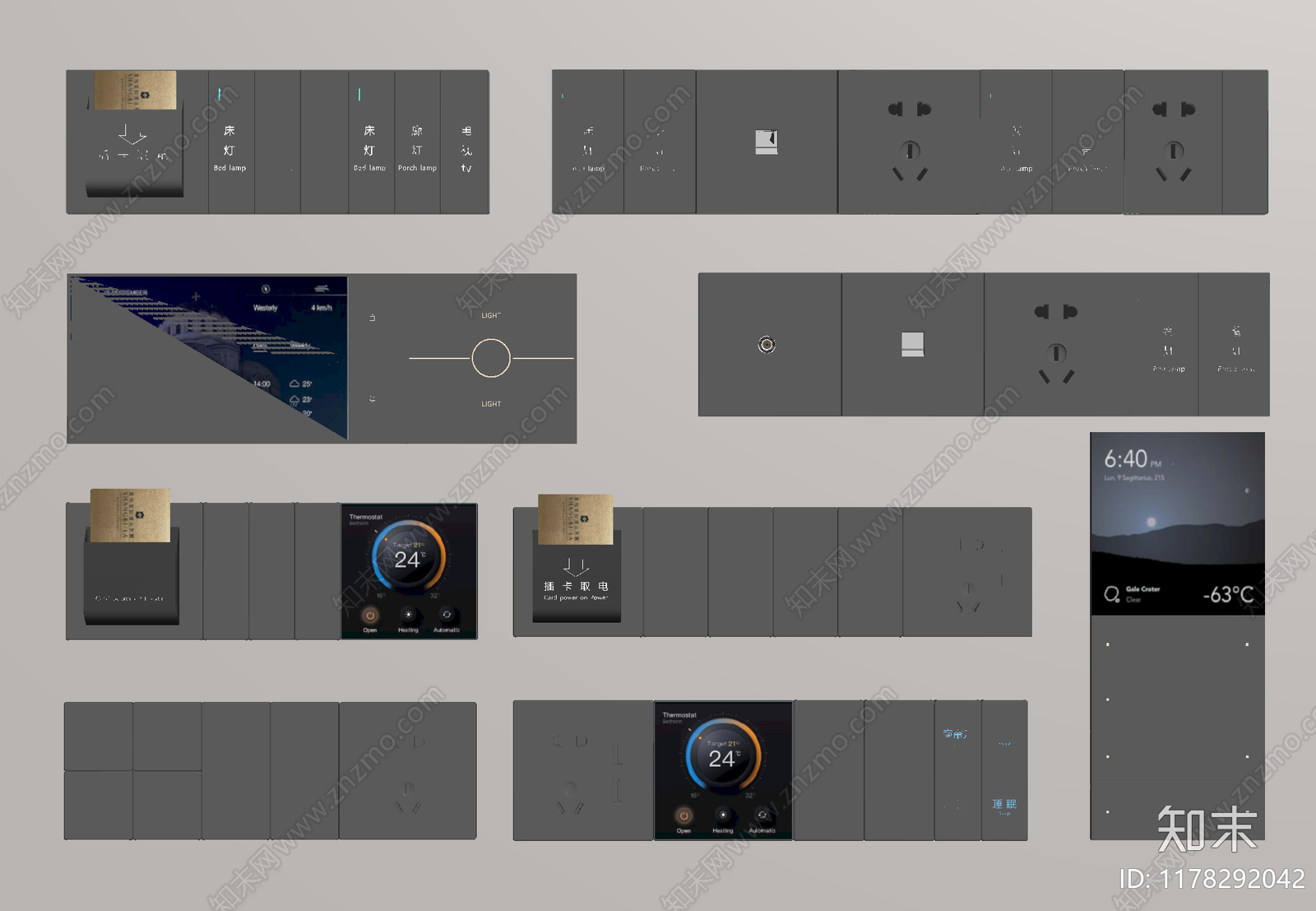Screen dimensions: 1316x911
Task: Tap the compass icon on the weather display
Action: point(266,289)
